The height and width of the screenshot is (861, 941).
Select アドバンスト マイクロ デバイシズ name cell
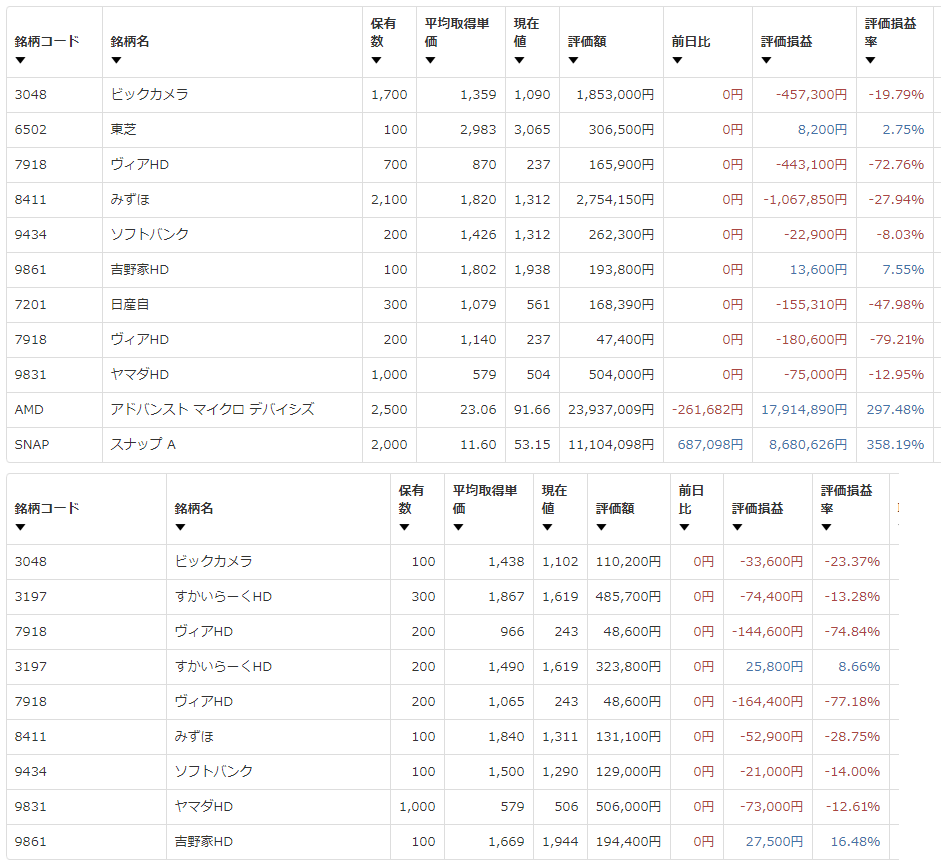coord(212,410)
